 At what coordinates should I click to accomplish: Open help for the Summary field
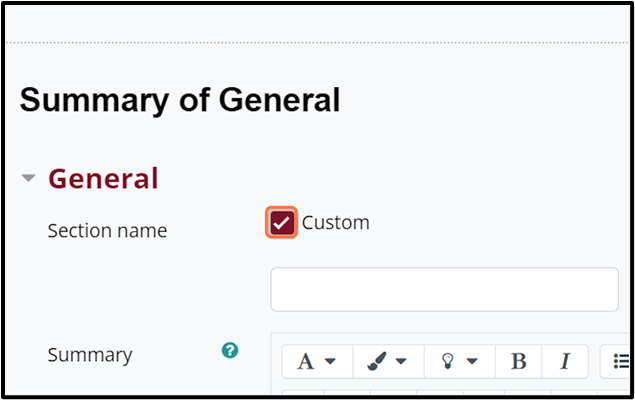(230, 350)
